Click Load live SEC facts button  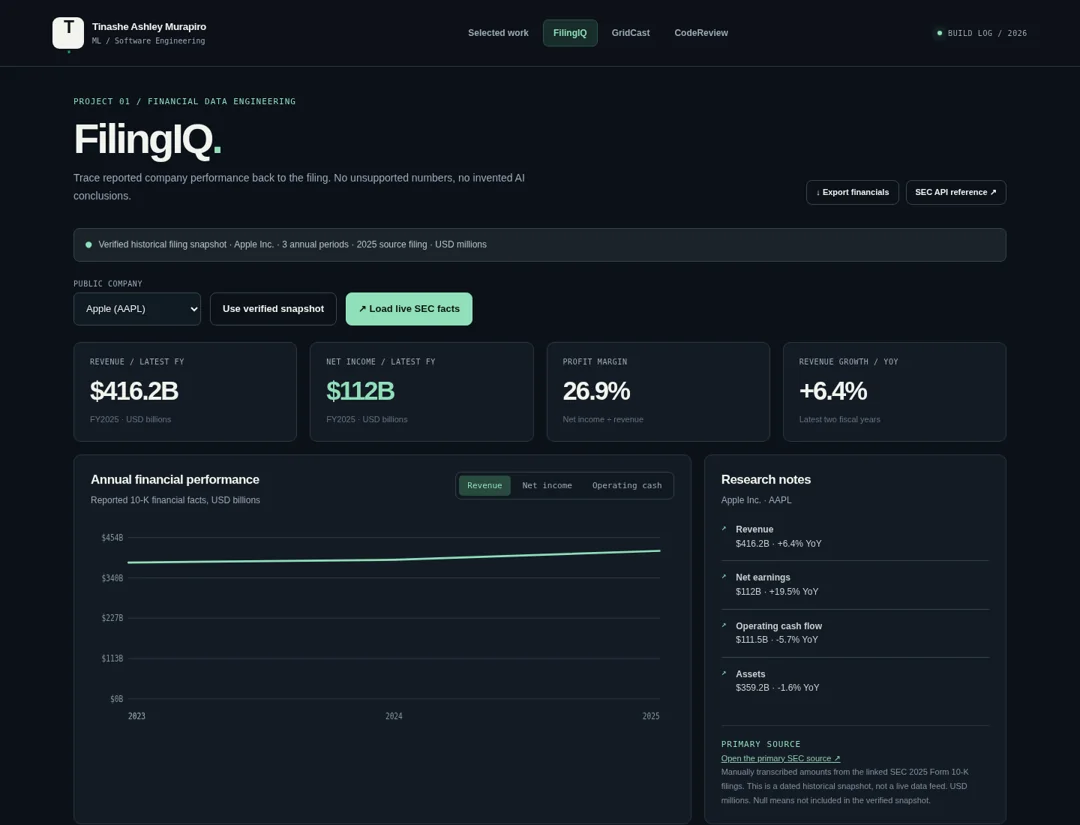pyautogui.click(x=408, y=309)
